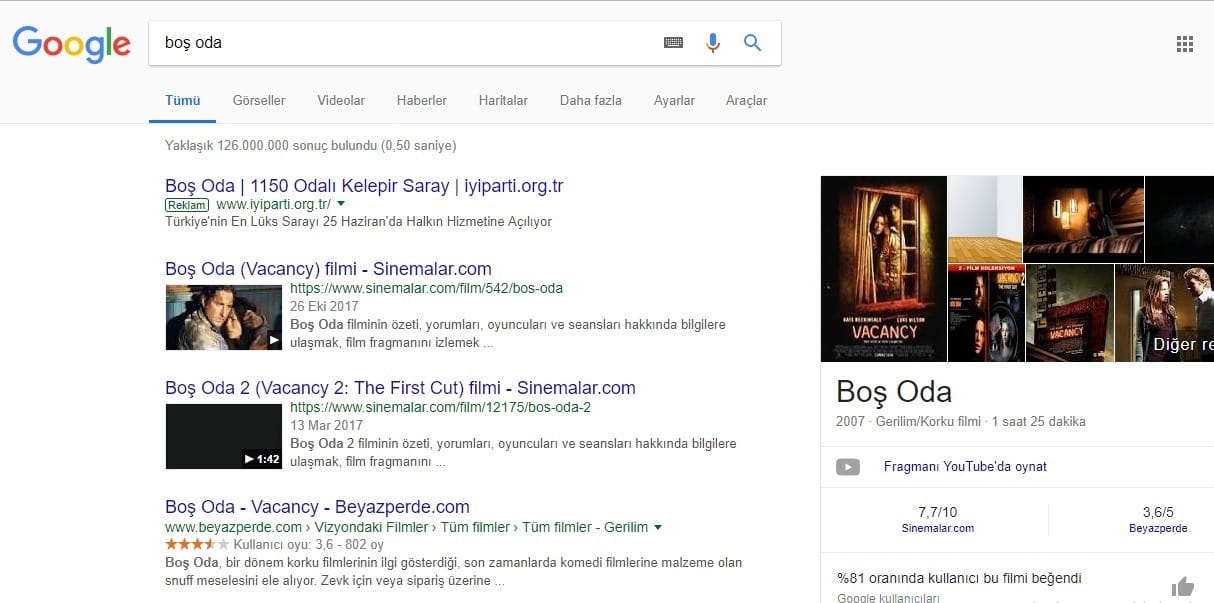Viewport: 1214px width, 603px height.
Task: Click the Google logo
Action: coord(72,44)
